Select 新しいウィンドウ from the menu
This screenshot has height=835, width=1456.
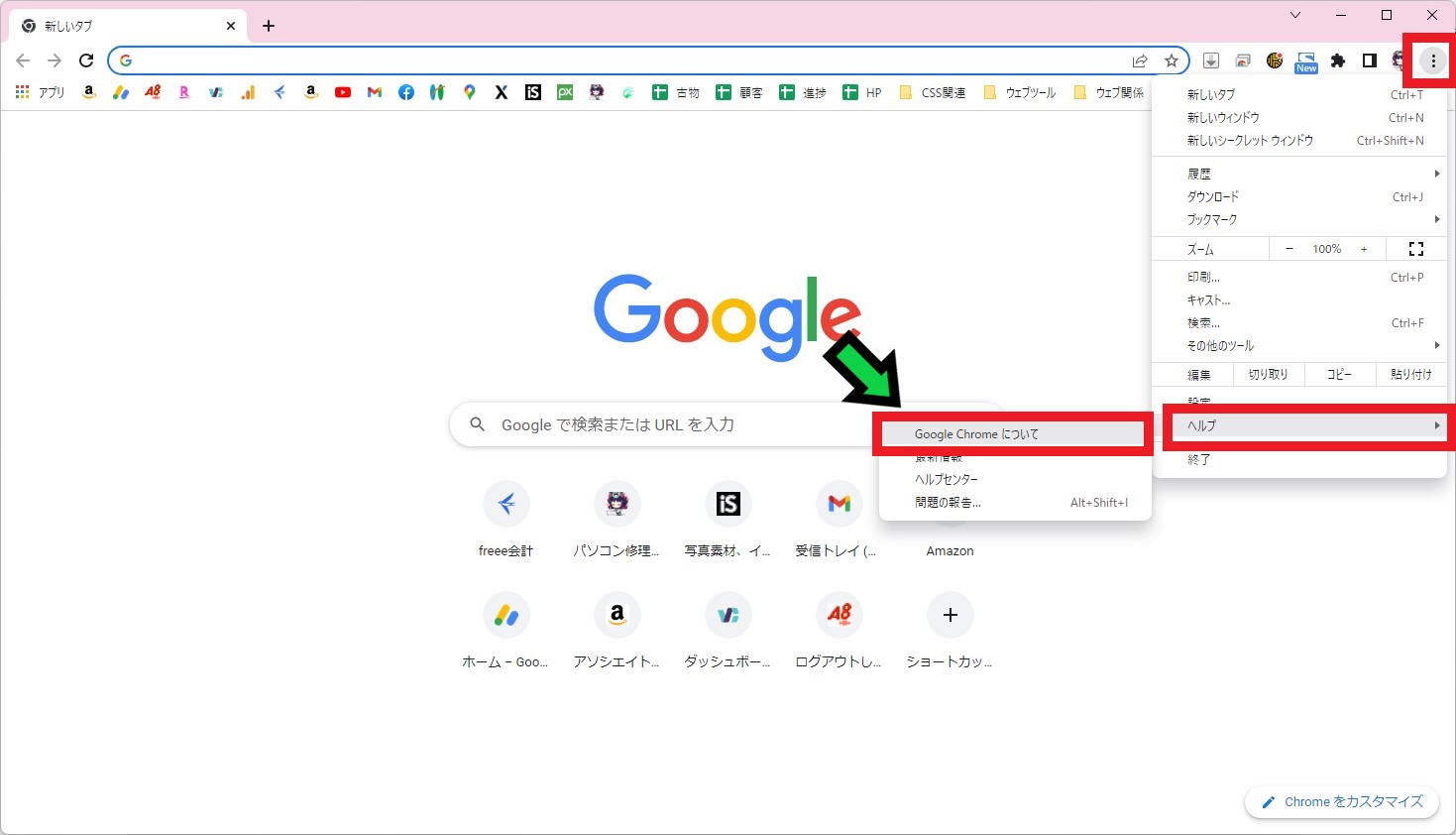click(x=1299, y=117)
